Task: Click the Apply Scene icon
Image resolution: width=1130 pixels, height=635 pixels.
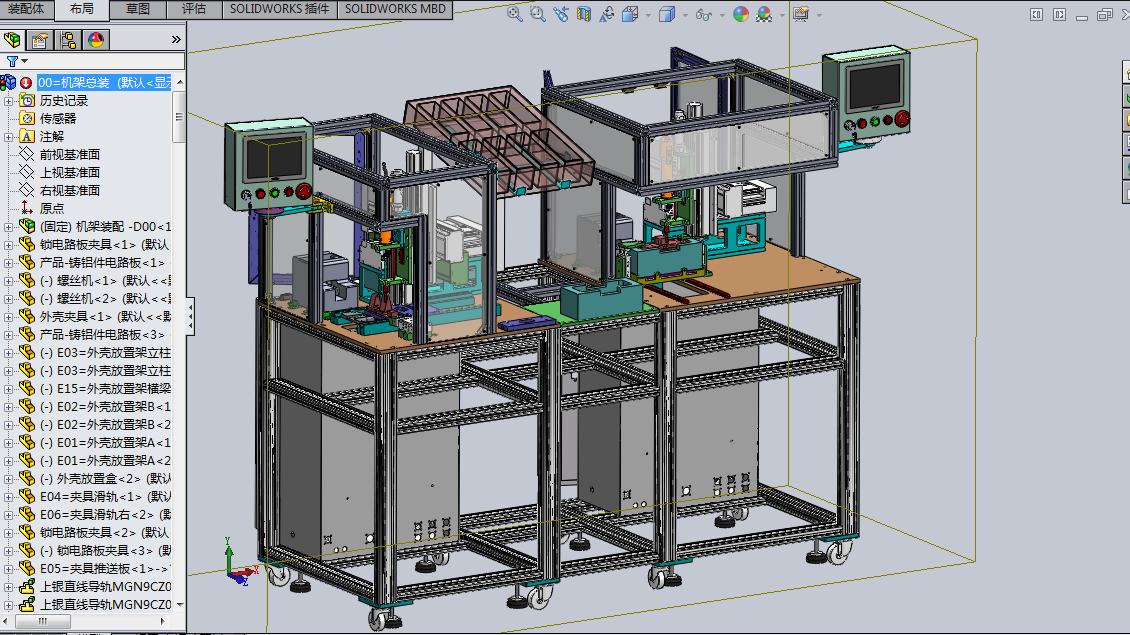Action: (764, 14)
